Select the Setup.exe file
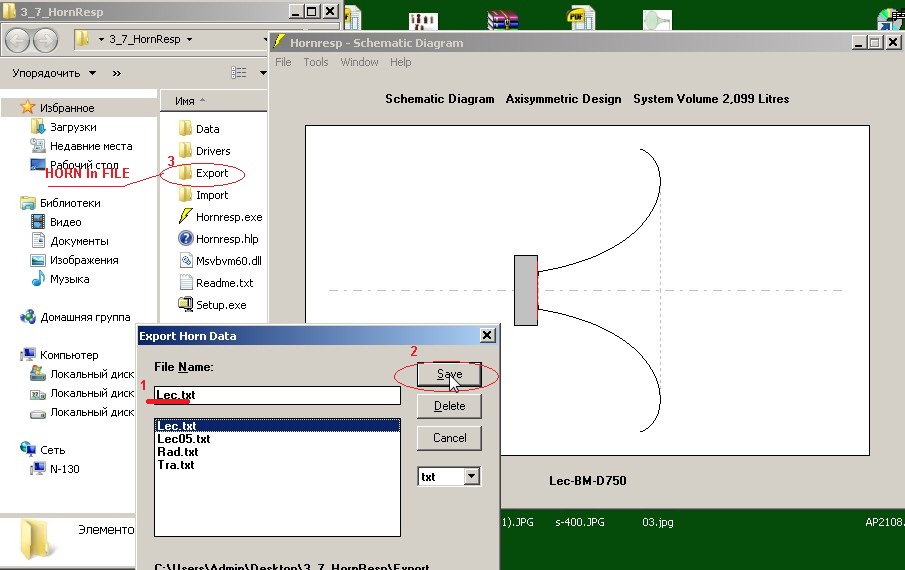 [212, 305]
